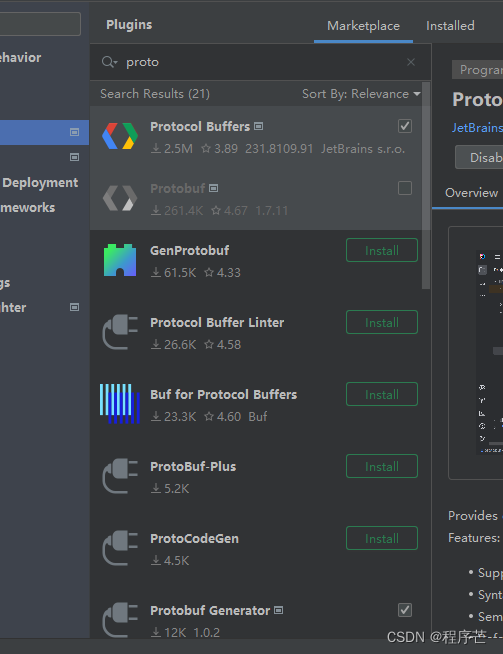The height and width of the screenshot is (654, 503).
Task: Click the search magnifier icon in plugin search
Action: 107,62
